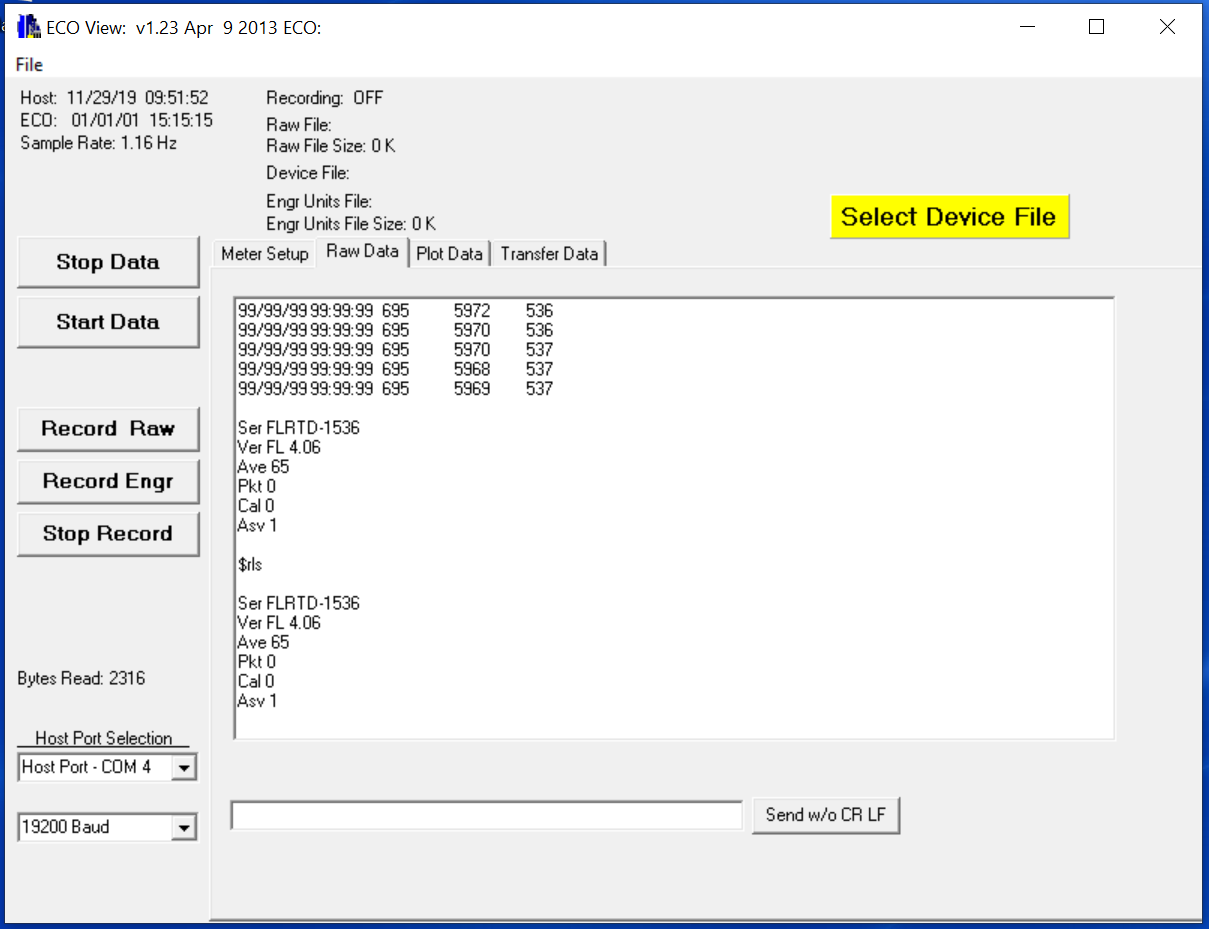Image resolution: width=1209 pixels, height=929 pixels.
Task: Maximize the ECO View window
Action: point(1096,27)
